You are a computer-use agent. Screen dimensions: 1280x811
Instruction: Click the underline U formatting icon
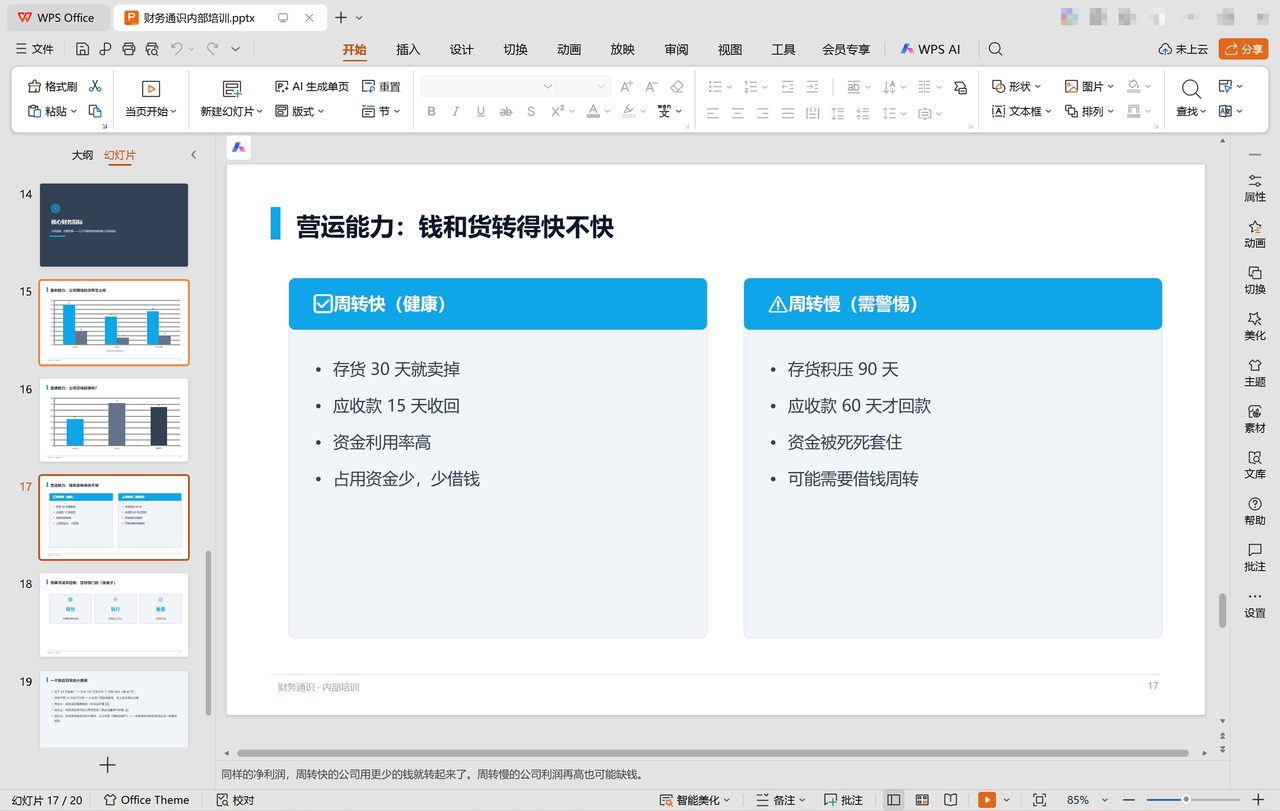[x=481, y=112]
